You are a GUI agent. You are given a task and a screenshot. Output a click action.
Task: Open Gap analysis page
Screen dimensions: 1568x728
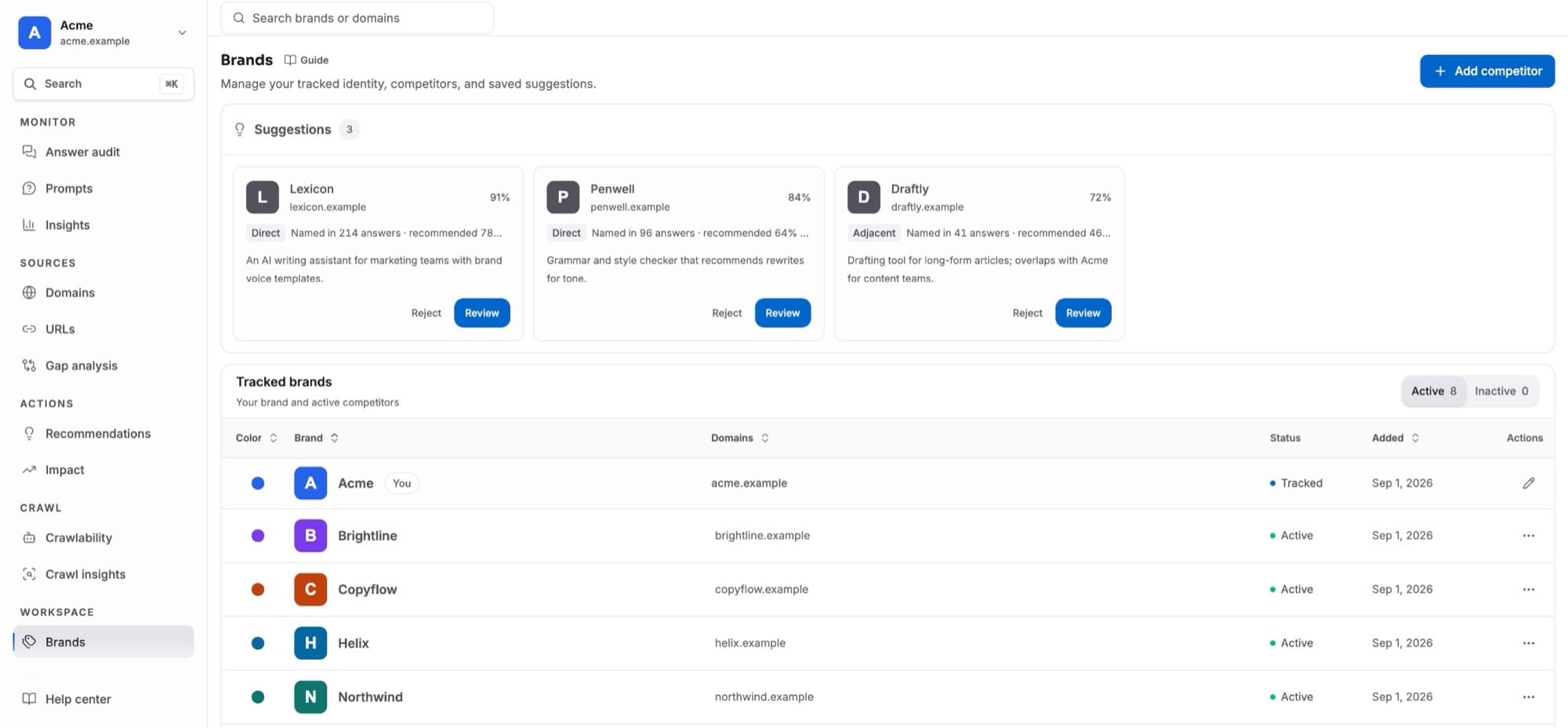click(x=103, y=366)
